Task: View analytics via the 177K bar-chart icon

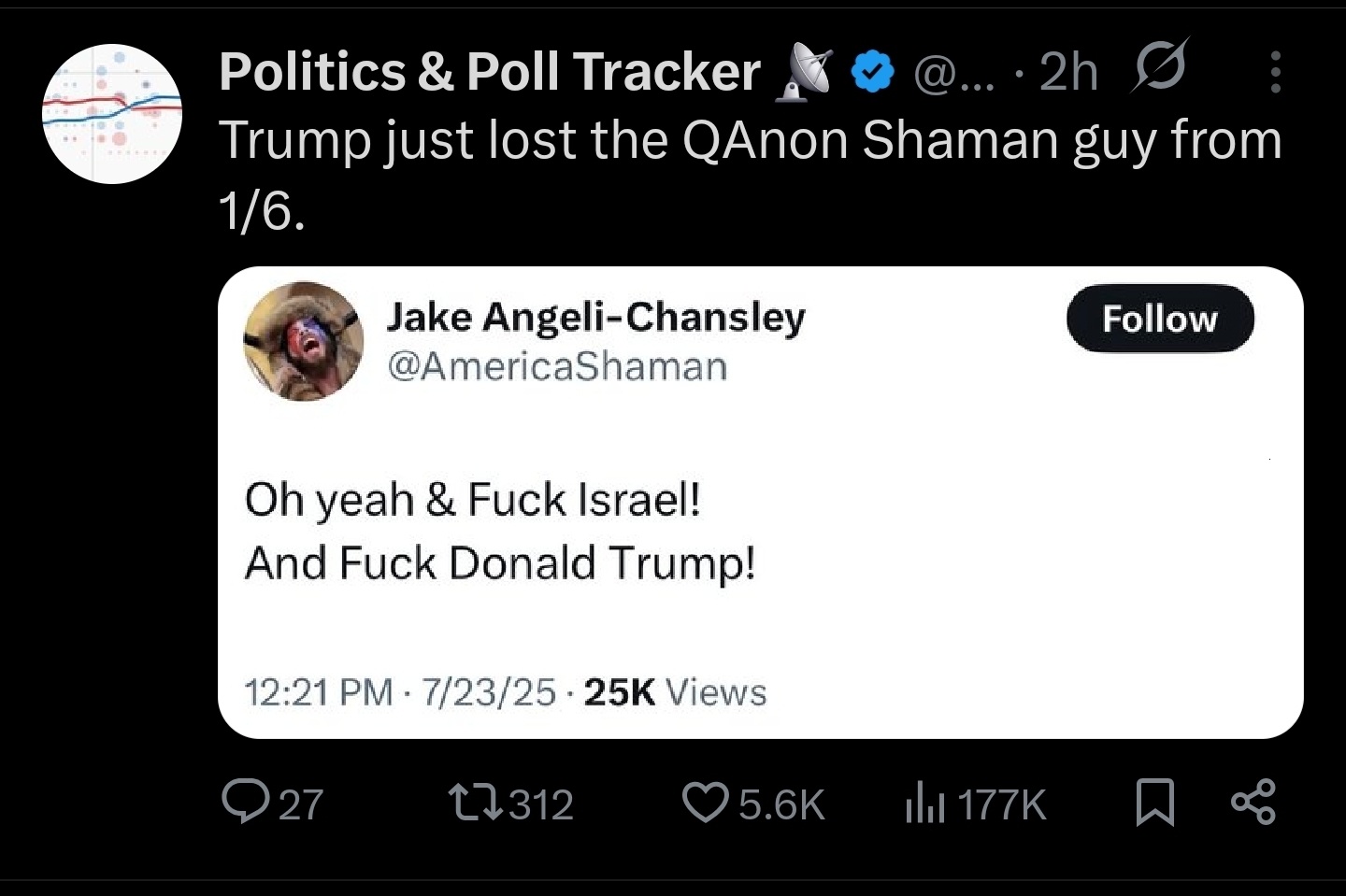Action: point(925,804)
